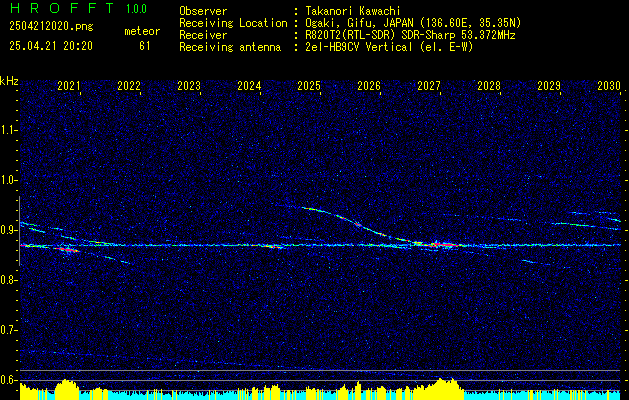Click the 2028 time axis marker
The image size is (629, 400).
tap(489, 85)
